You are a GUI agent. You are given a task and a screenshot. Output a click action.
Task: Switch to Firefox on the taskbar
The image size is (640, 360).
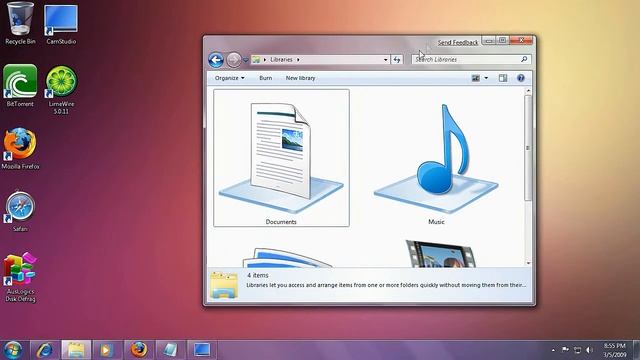coord(139,350)
